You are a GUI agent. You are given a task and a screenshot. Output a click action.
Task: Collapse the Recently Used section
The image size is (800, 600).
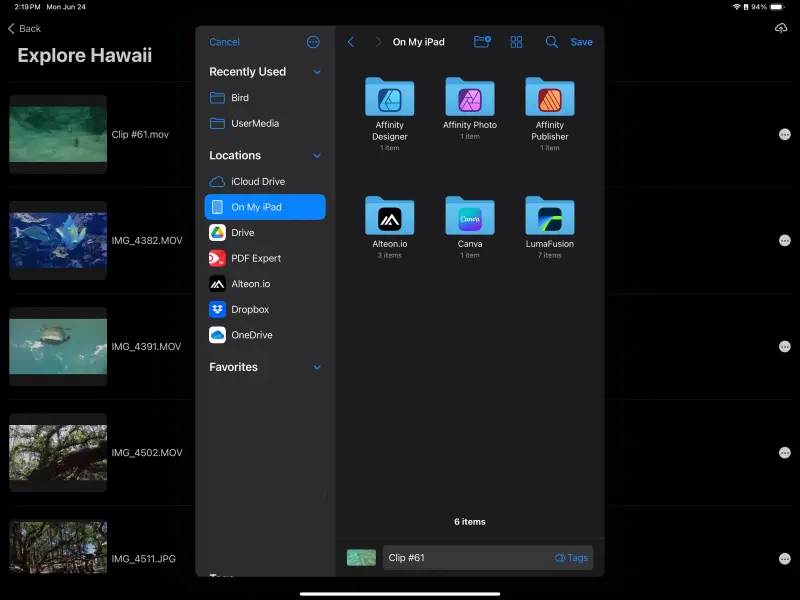(x=317, y=72)
